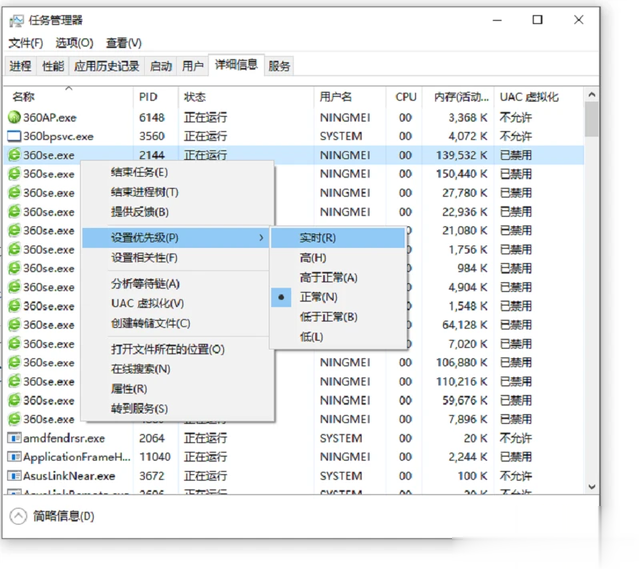Select the 正常(N) priority radio option
The image size is (640, 575).
(x=338, y=297)
